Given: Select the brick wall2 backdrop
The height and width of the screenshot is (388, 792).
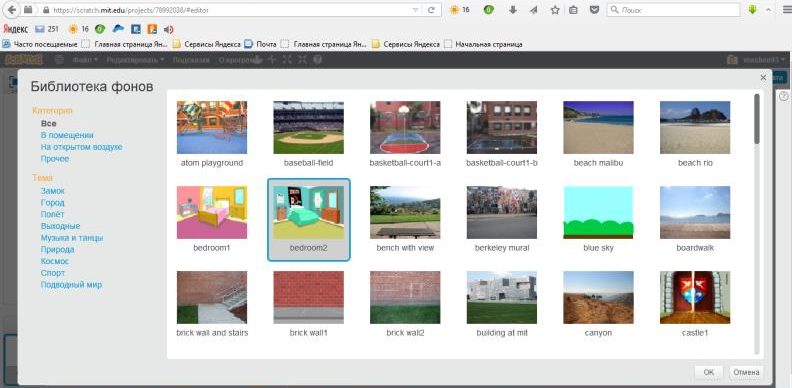Looking at the screenshot, I should [x=405, y=304].
